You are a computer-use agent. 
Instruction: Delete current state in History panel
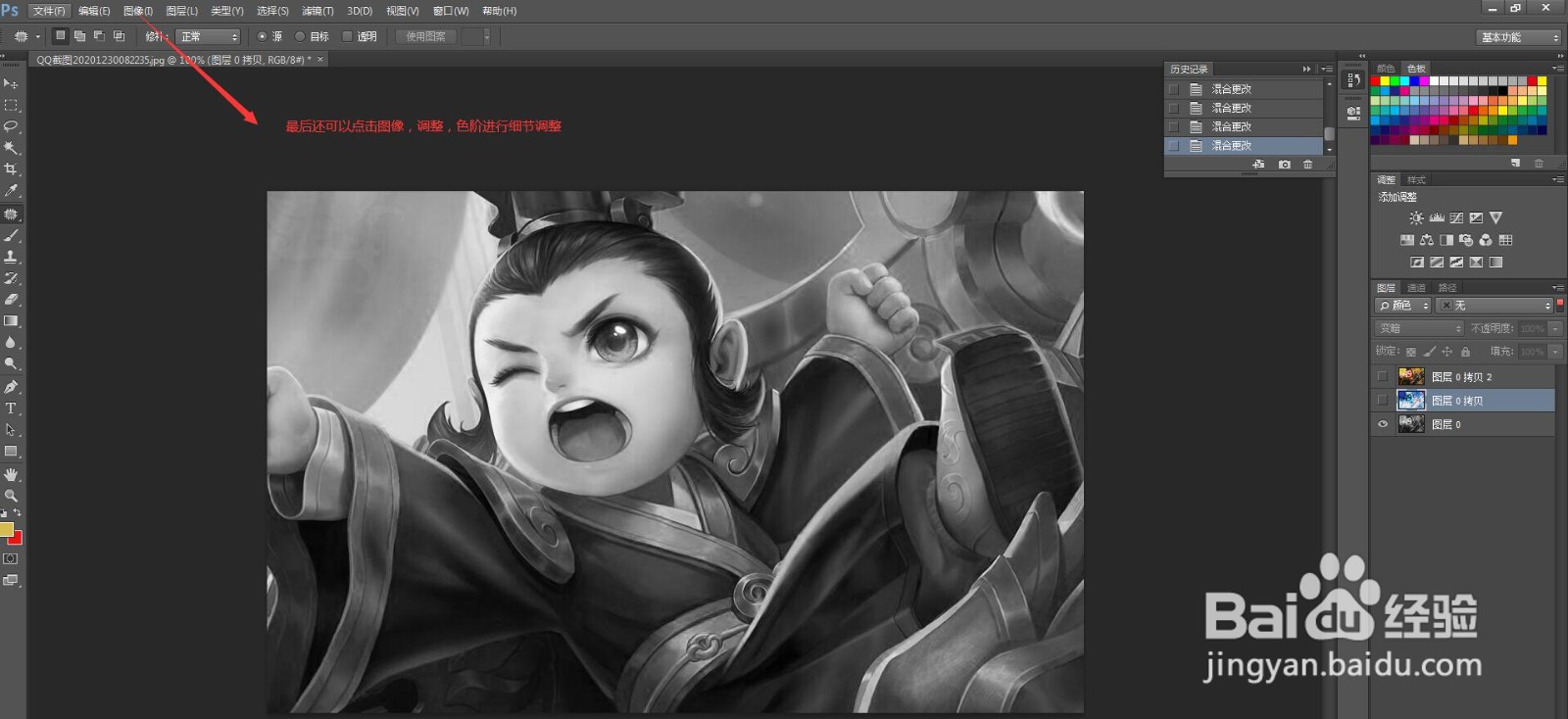[x=1307, y=165]
